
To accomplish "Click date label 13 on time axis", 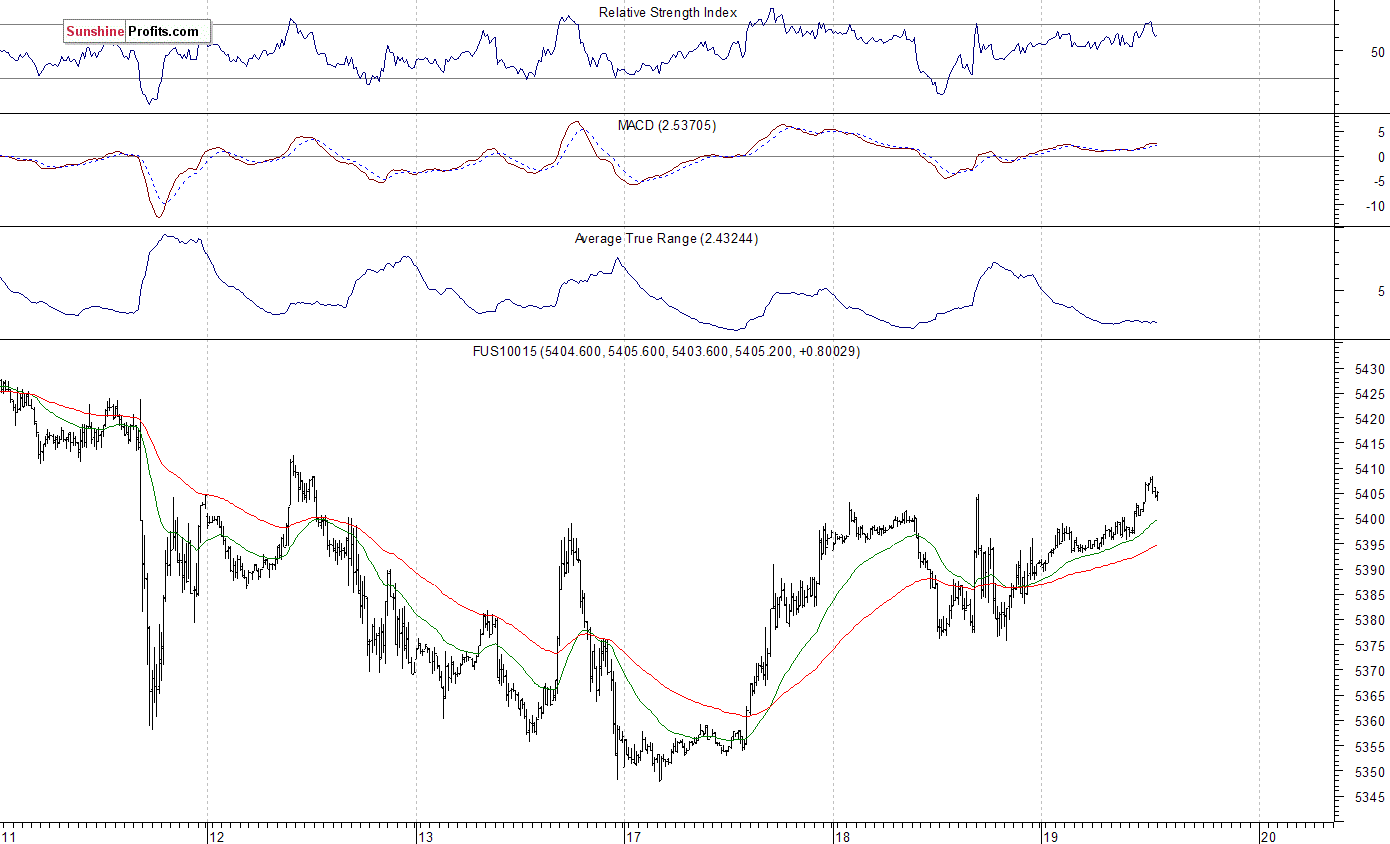I will pos(426,835).
